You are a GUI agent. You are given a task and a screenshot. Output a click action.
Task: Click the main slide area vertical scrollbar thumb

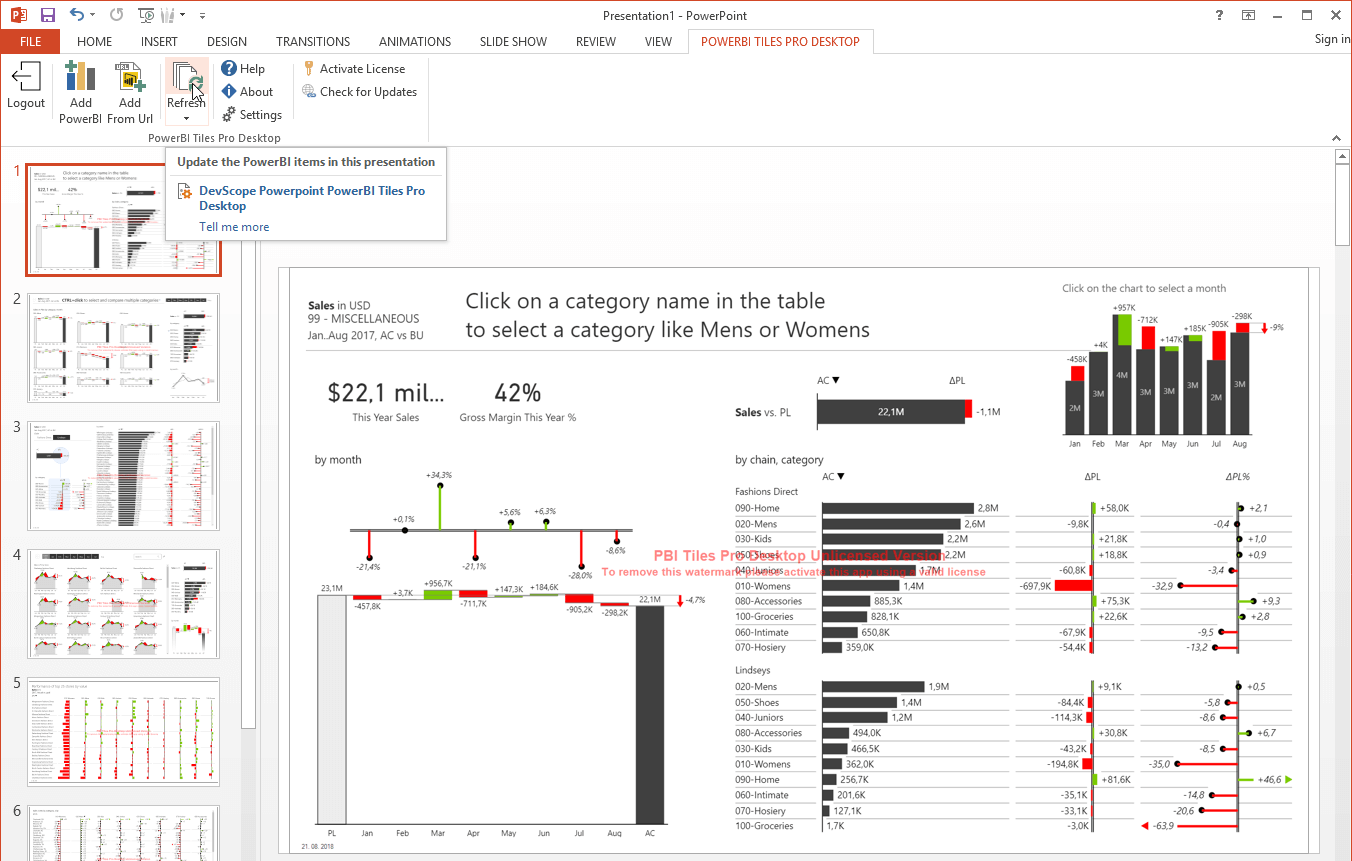1342,205
